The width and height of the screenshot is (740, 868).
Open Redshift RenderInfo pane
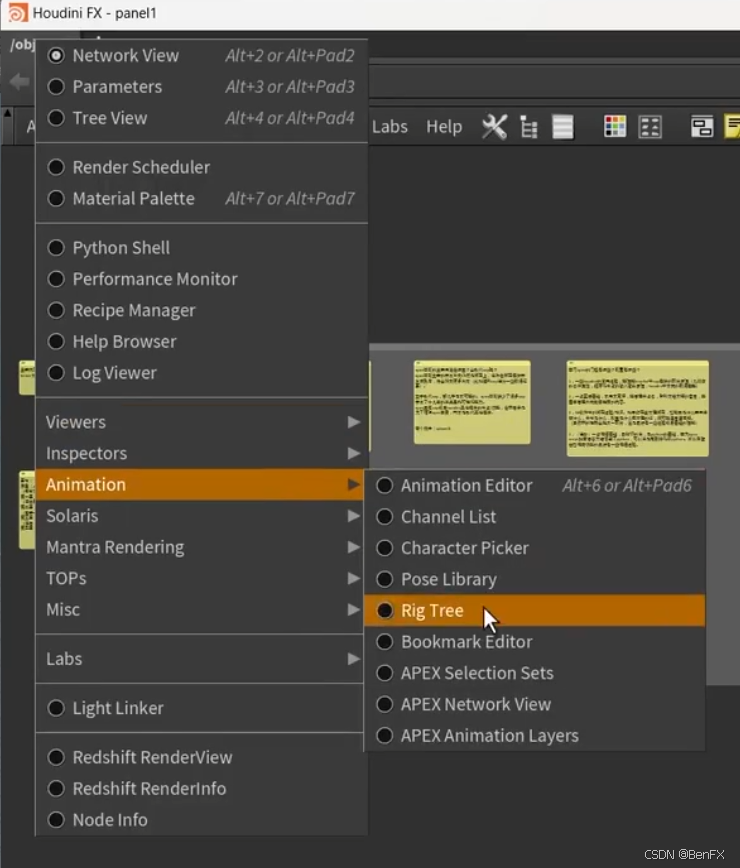(x=201, y=788)
